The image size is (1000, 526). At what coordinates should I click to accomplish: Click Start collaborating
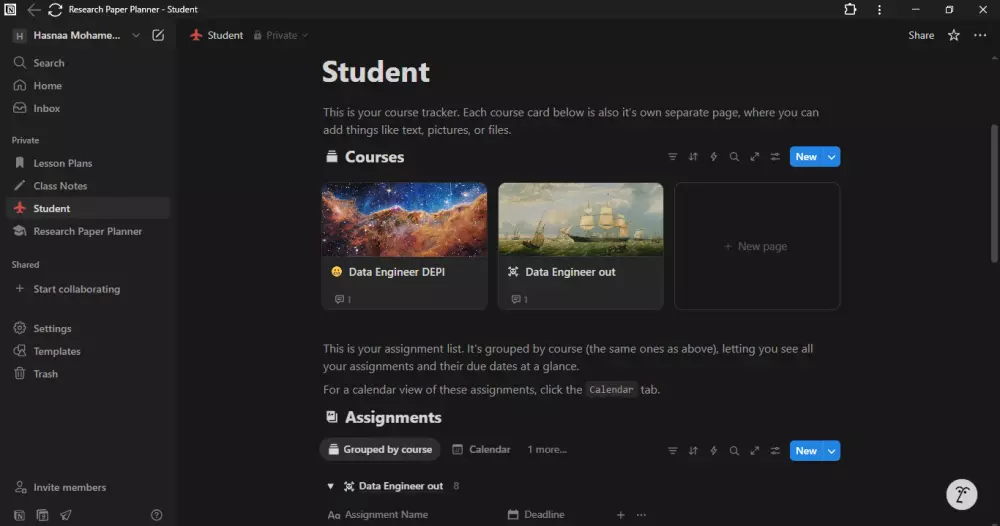(x=87, y=289)
